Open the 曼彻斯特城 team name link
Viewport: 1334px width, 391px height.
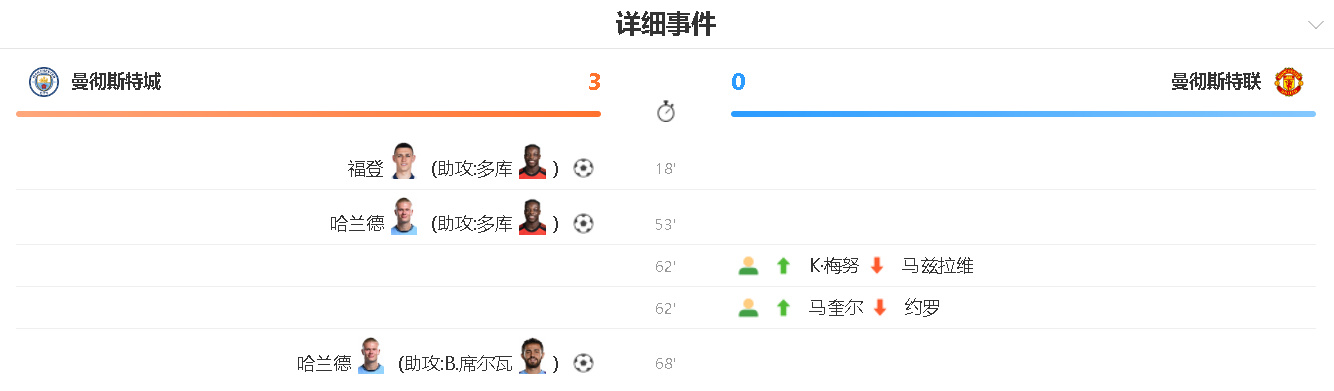(x=116, y=82)
